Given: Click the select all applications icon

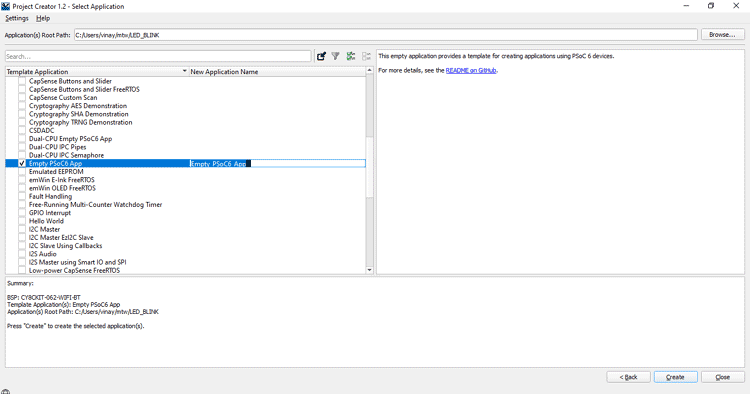Looking at the screenshot, I should click(x=351, y=56).
